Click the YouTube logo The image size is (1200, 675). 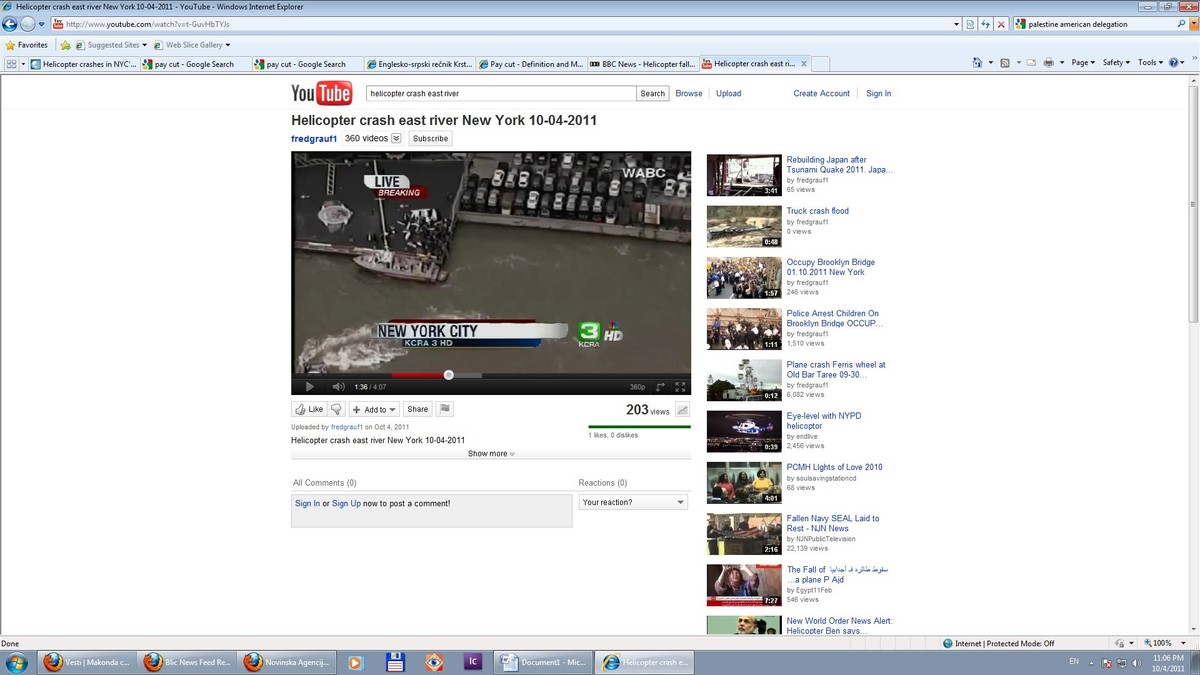[x=321, y=94]
